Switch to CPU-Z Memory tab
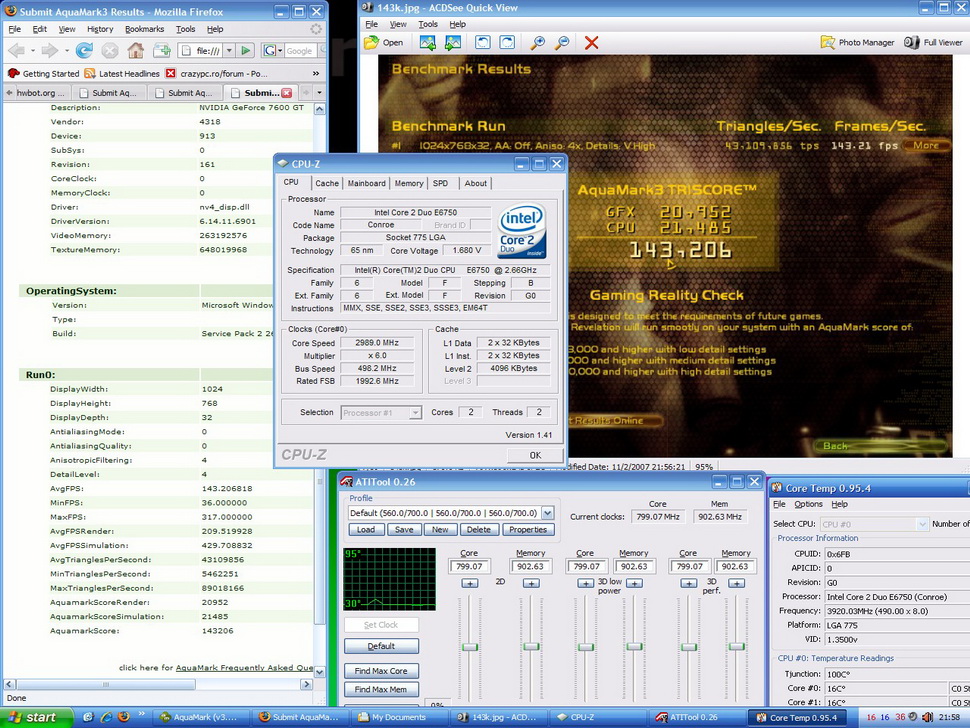970x728 pixels. point(409,183)
